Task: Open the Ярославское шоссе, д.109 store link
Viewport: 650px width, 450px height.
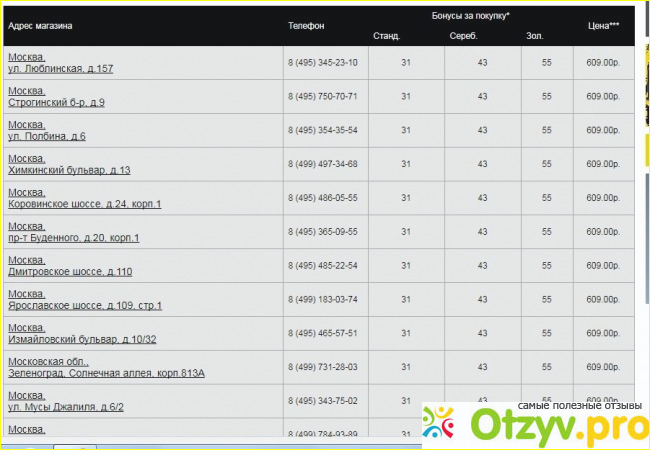Action: (84, 306)
